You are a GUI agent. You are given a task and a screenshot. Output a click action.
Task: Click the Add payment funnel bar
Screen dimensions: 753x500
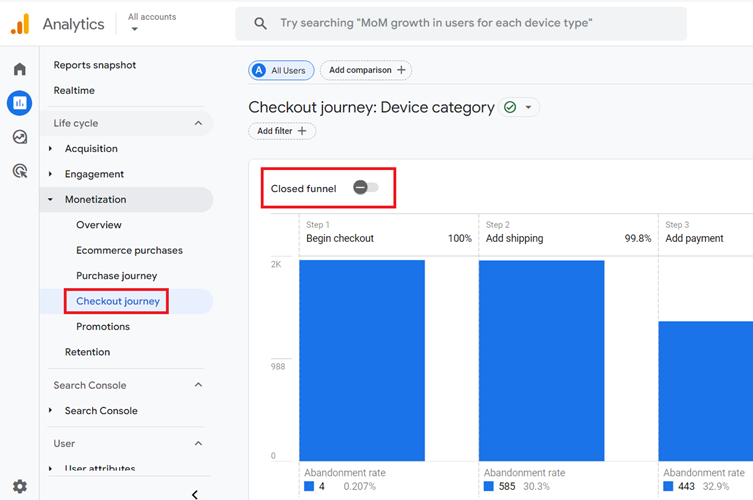tap(706, 391)
